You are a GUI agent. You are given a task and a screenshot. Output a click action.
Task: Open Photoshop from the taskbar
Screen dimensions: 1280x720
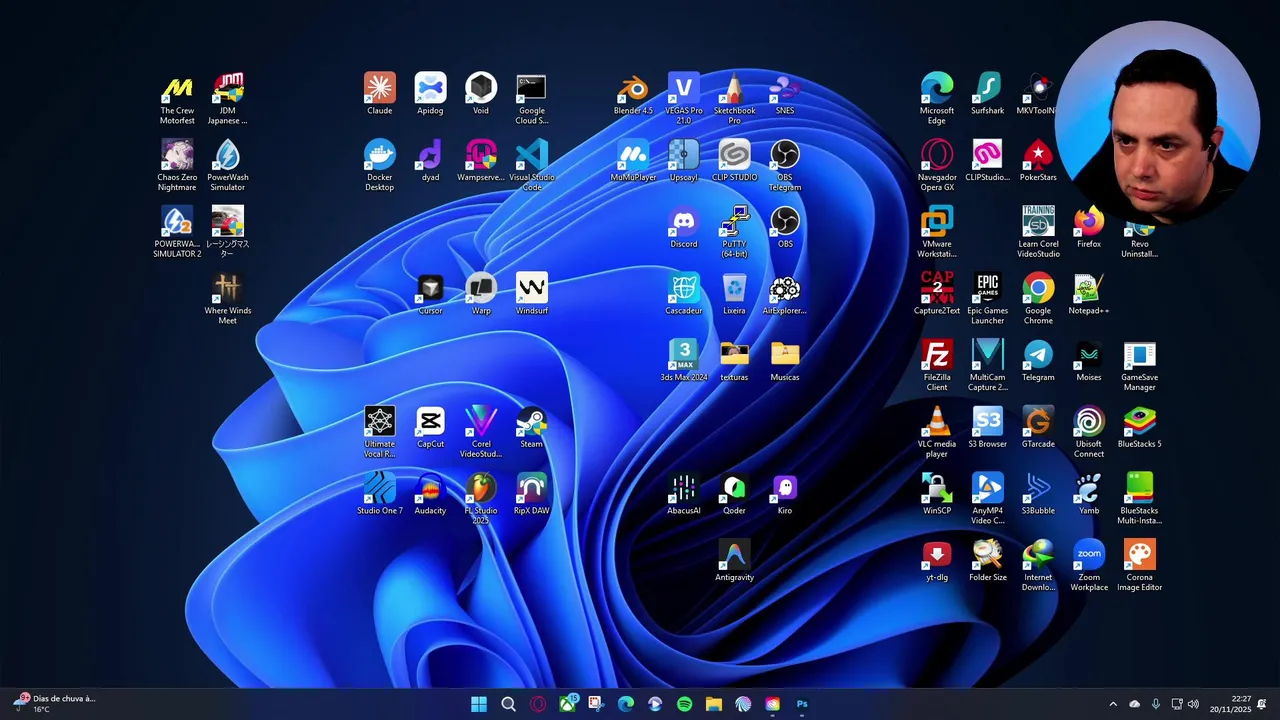coord(802,704)
